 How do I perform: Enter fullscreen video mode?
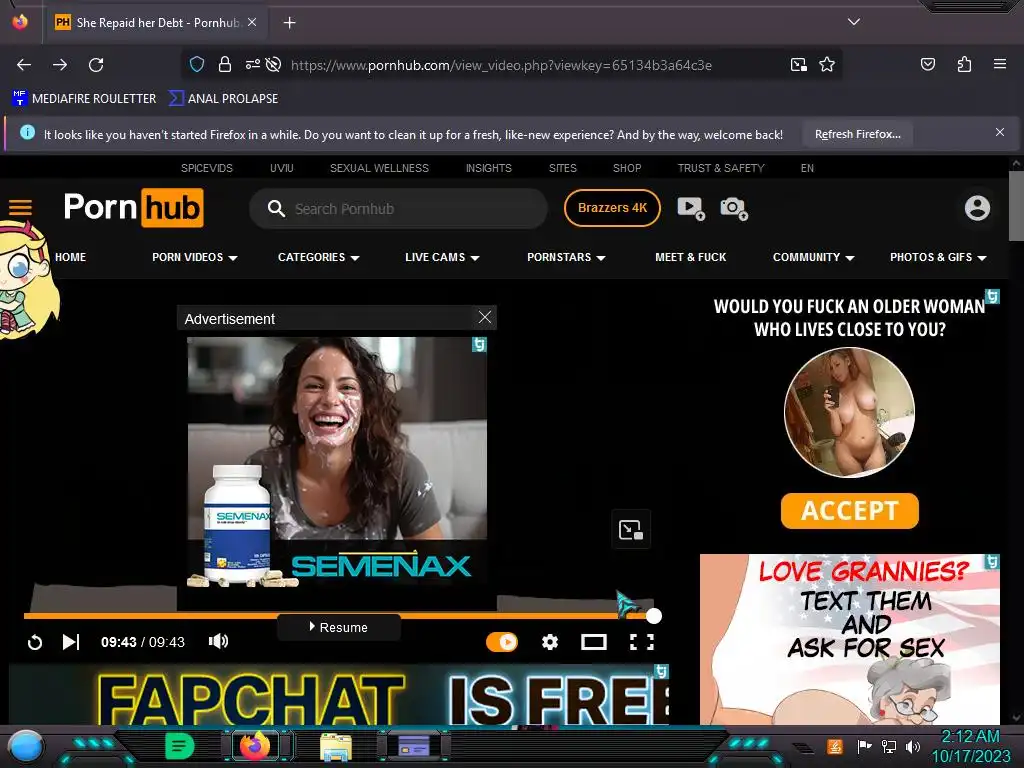[641, 643]
